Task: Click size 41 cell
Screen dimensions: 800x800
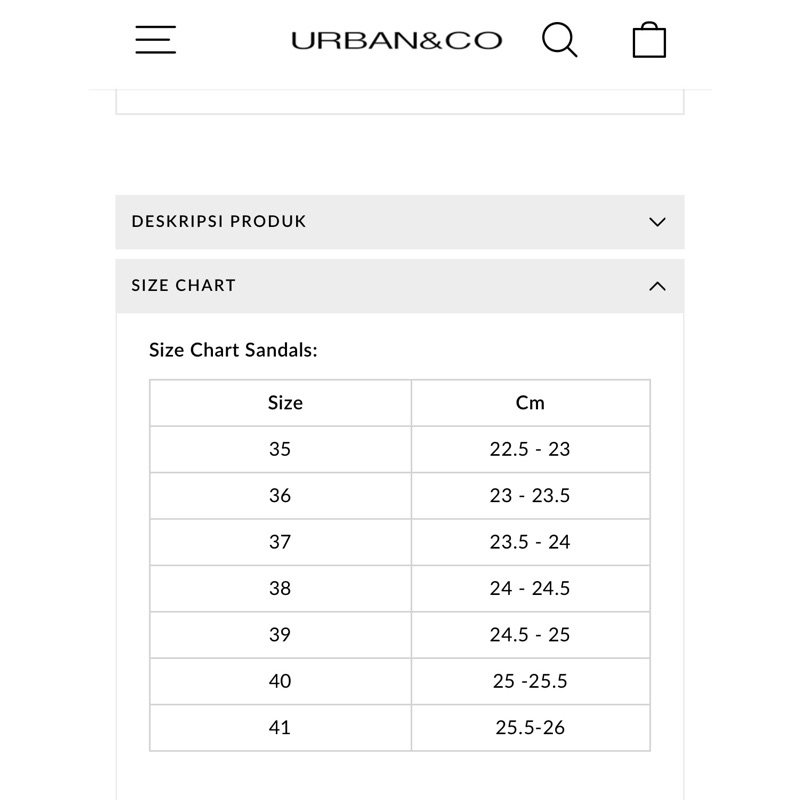Action: (x=280, y=727)
